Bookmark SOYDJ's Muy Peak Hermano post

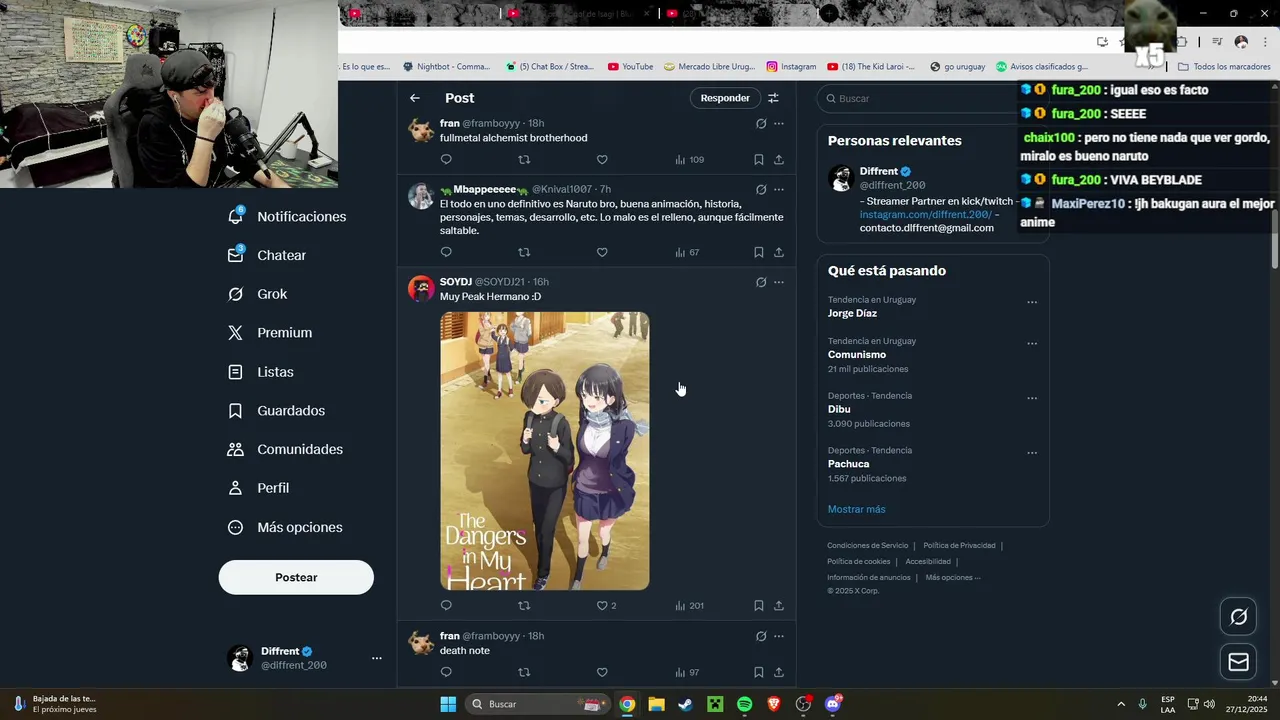click(759, 605)
